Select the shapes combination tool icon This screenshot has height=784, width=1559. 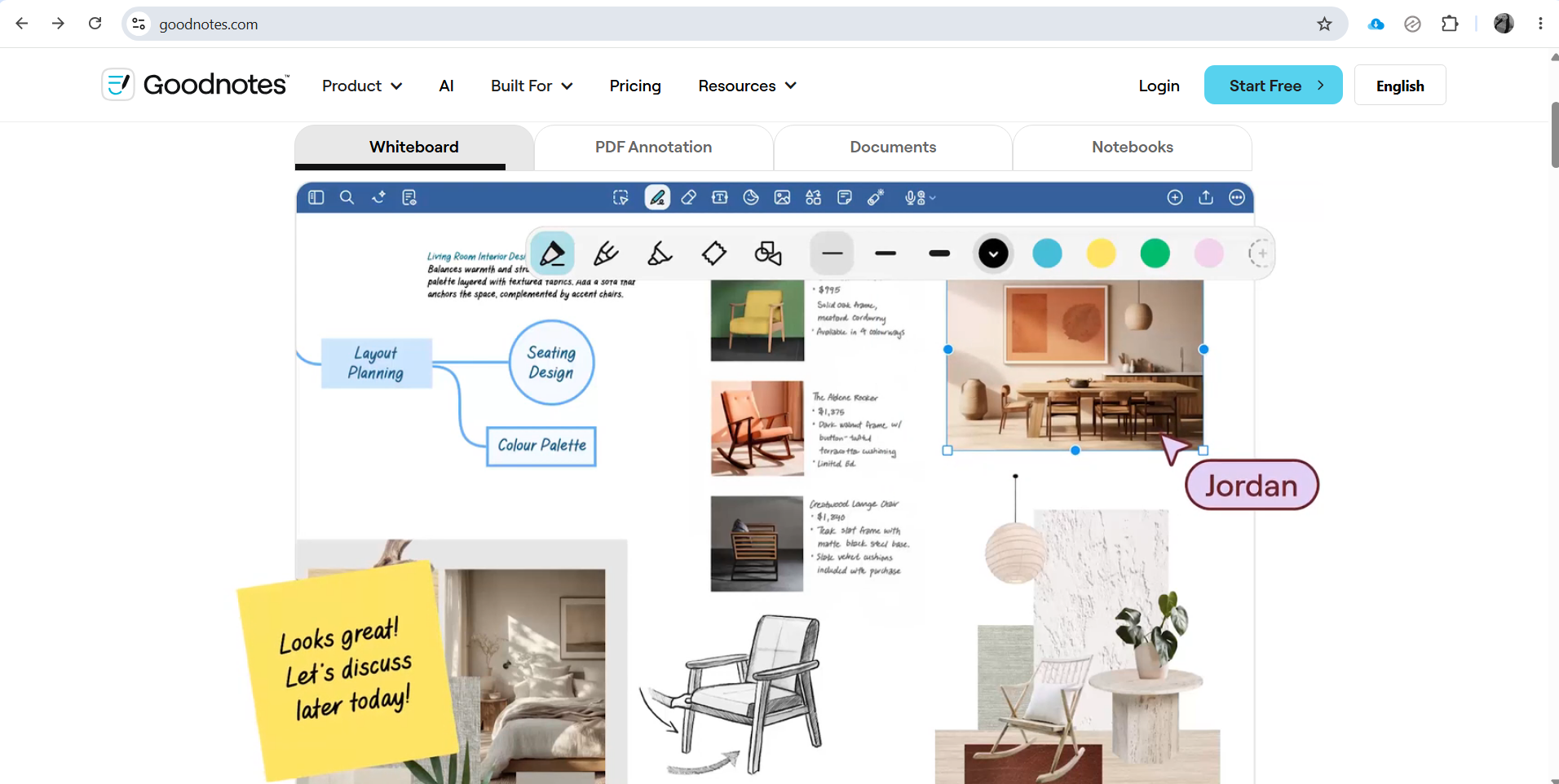coord(768,253)
